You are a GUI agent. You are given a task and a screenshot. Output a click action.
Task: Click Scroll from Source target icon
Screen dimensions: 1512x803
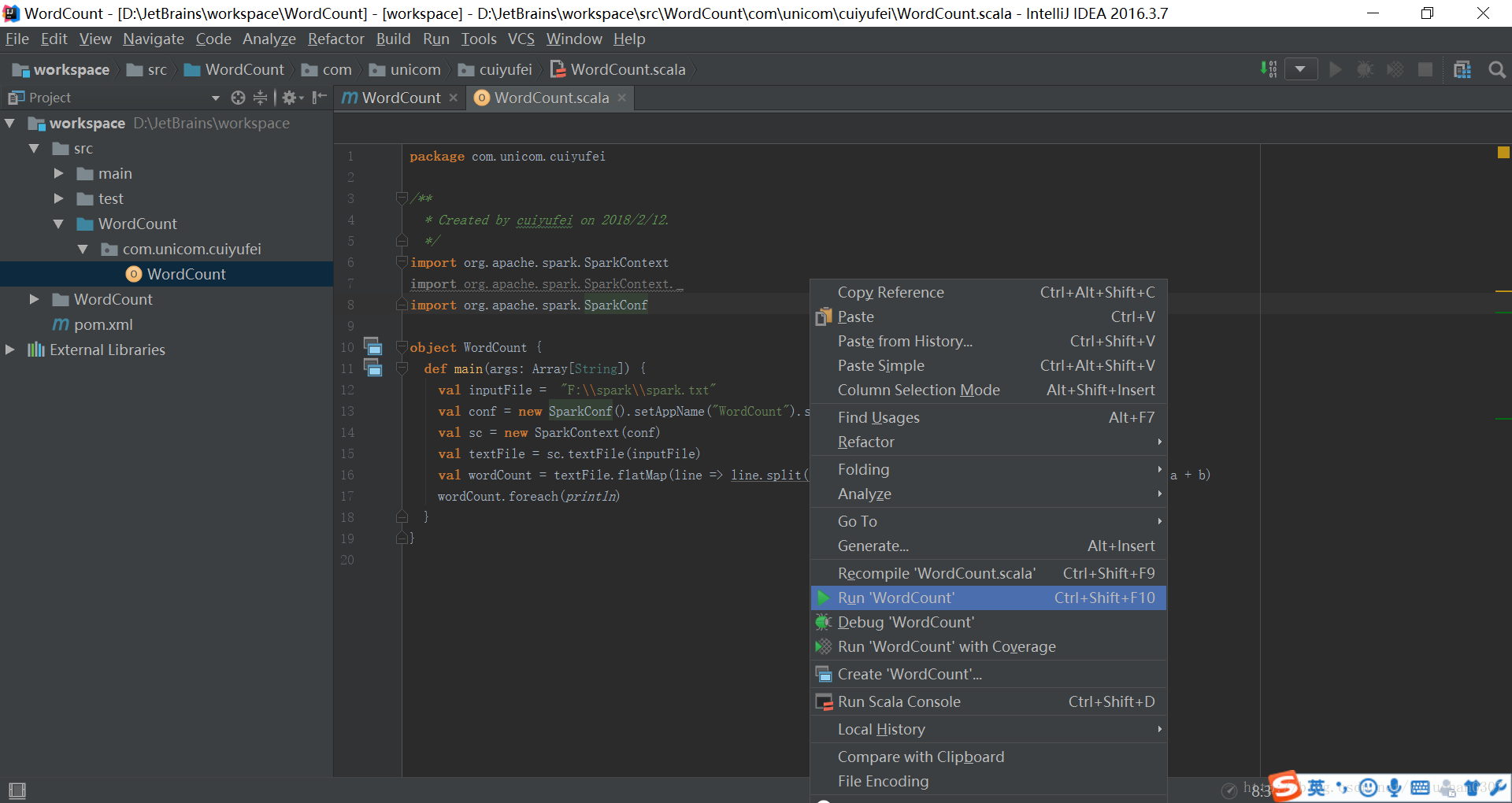tap(238, 98)
